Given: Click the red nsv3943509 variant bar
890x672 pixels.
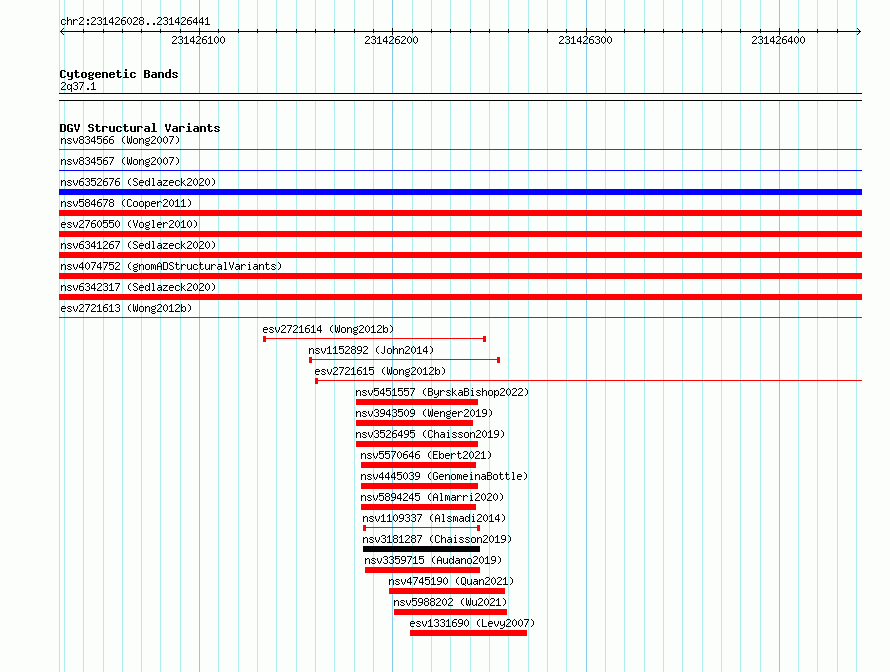Looking at the screenshot, I should tap(414, 423).
